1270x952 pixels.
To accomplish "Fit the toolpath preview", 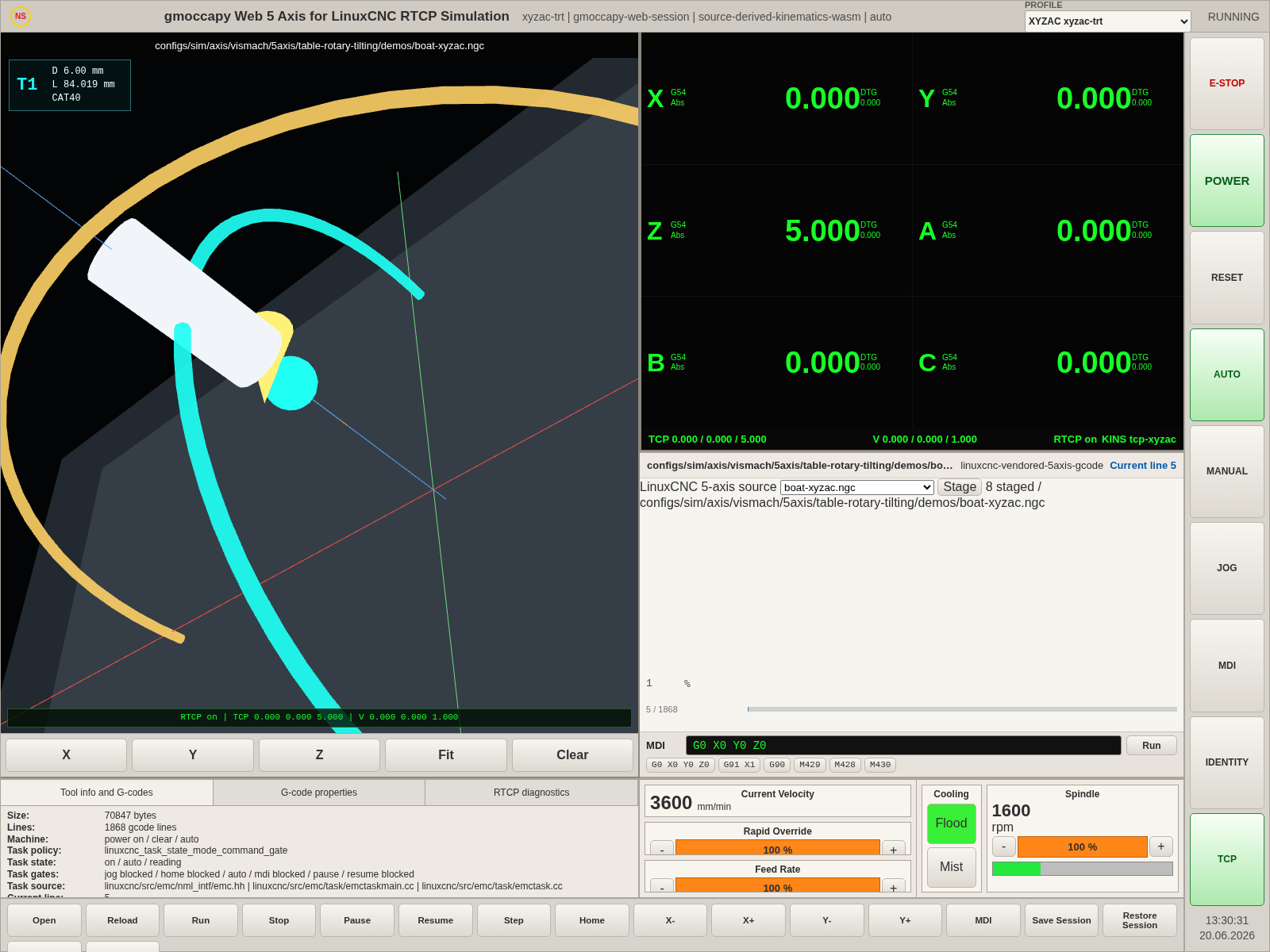I will (x=446, y=755).
